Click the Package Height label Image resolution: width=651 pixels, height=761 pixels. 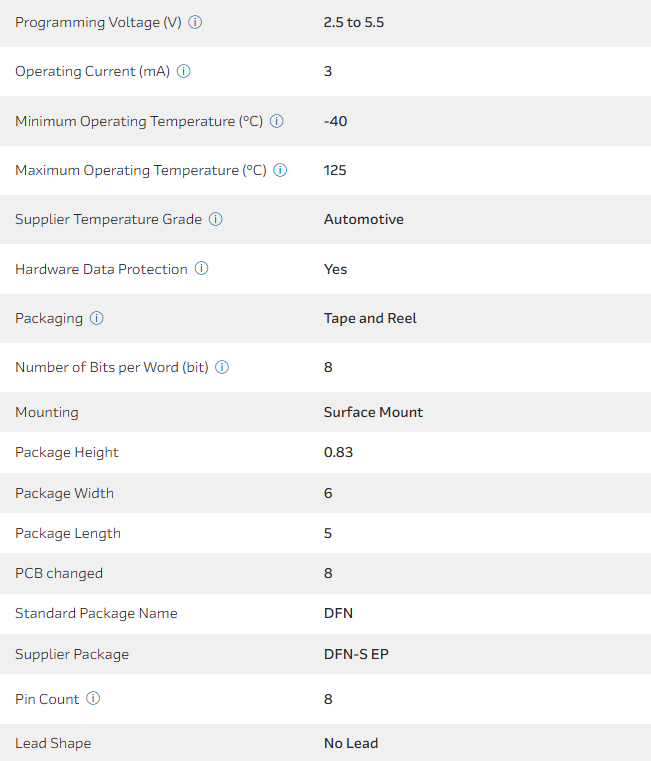click(x=67, y=452)
